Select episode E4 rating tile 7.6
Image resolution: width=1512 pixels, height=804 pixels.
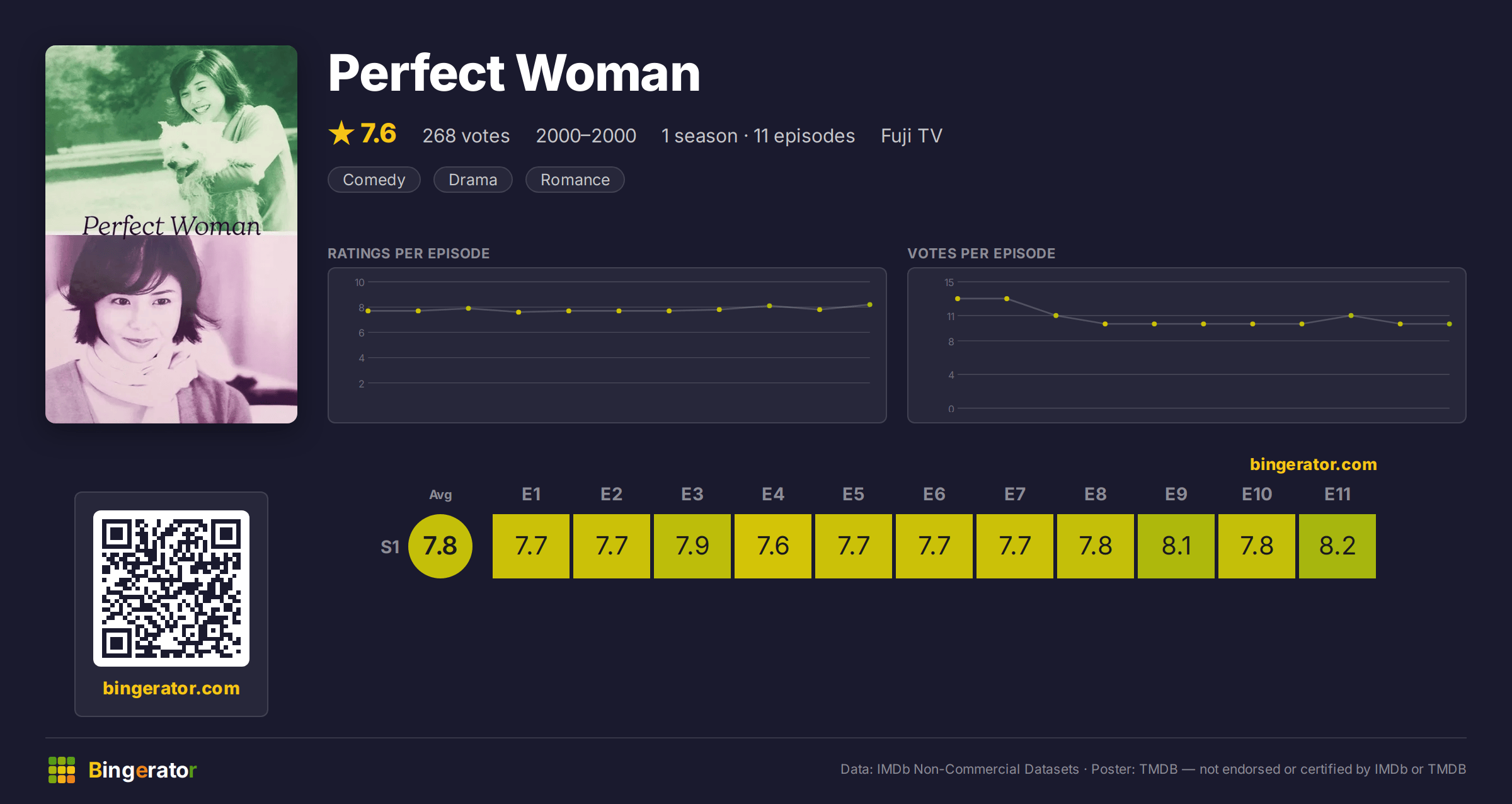[x=773, y=546]
